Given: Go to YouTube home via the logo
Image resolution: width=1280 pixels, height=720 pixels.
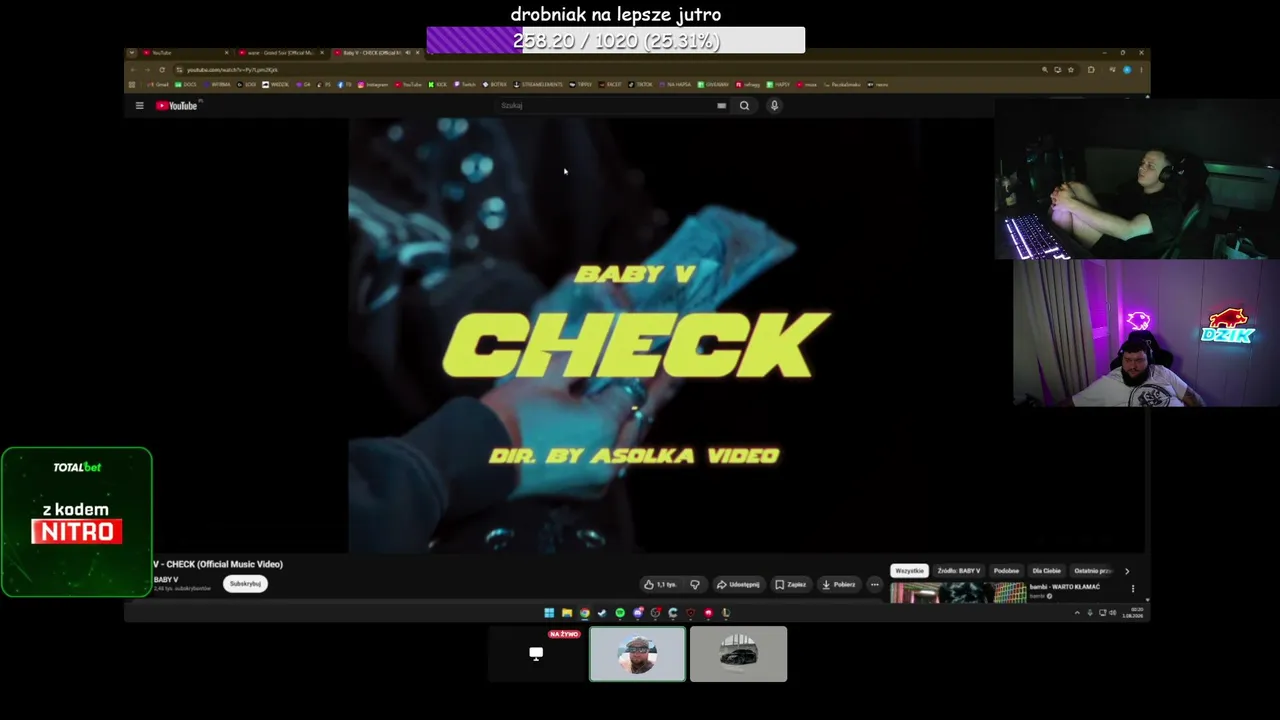Looking at the screenshot, I should pyautogui.click(x=177, y=105).
